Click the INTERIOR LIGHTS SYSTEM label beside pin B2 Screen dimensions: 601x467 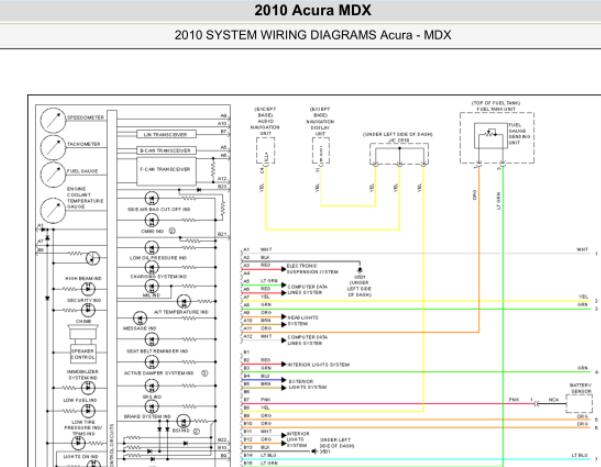319,365
